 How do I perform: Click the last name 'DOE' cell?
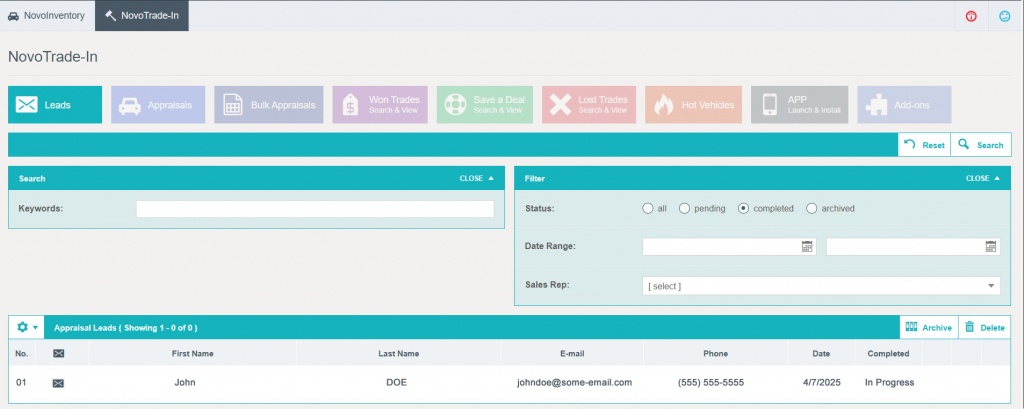coord(396,382)
